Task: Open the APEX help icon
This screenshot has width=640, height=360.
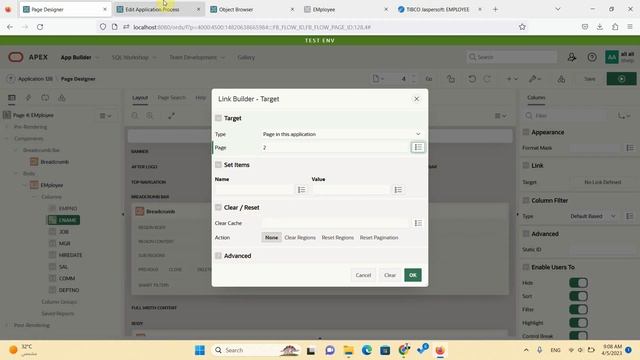Action: click(x=592, y=57)
